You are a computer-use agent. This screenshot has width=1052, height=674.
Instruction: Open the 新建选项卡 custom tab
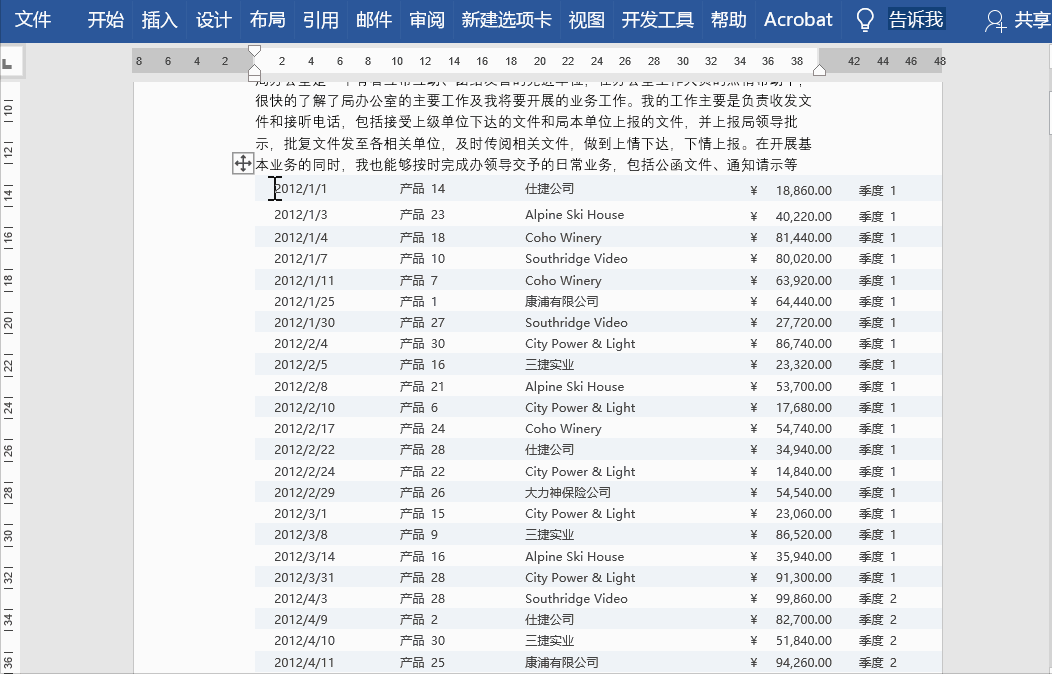click(x=507, y=19)
